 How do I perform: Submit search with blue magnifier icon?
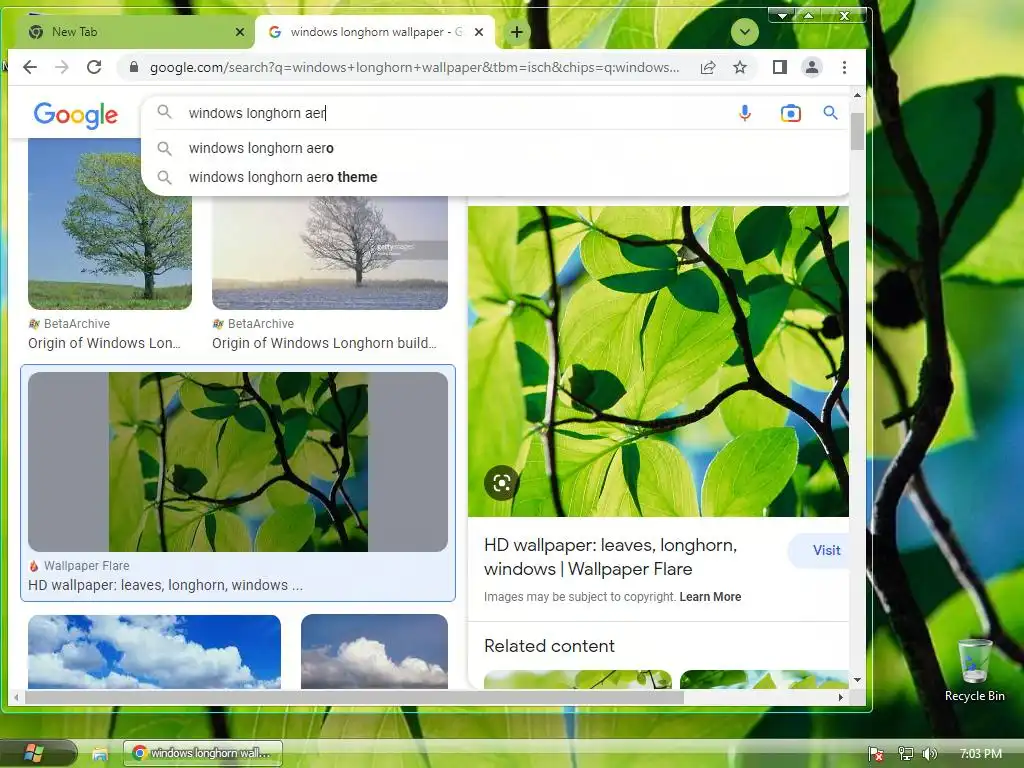pyautogui.click(x=830, y=113)
